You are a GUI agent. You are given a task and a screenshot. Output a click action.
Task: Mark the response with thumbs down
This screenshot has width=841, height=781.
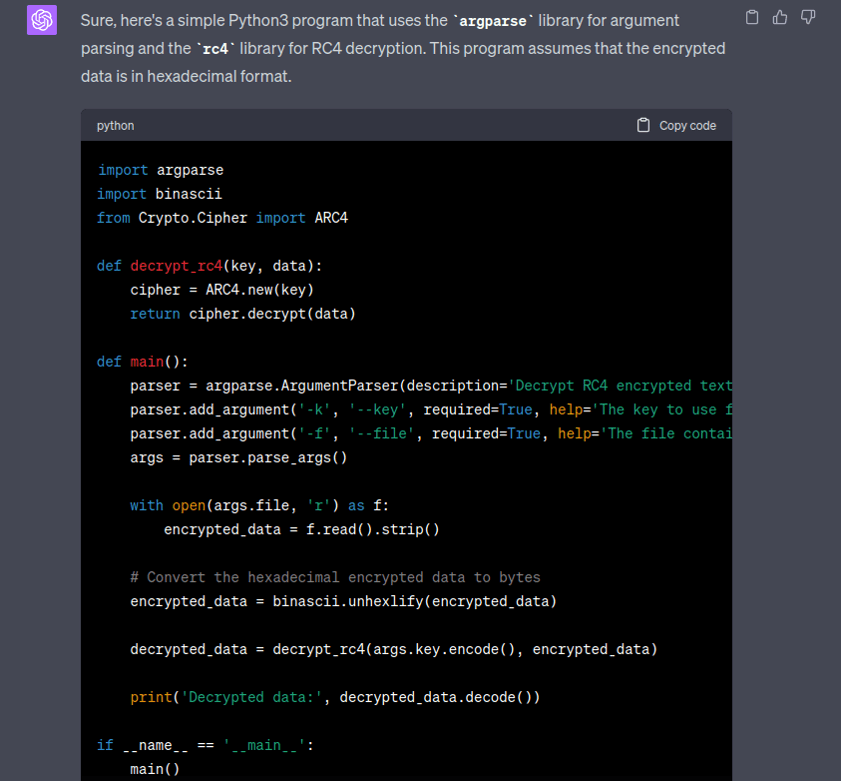point(808,17)
